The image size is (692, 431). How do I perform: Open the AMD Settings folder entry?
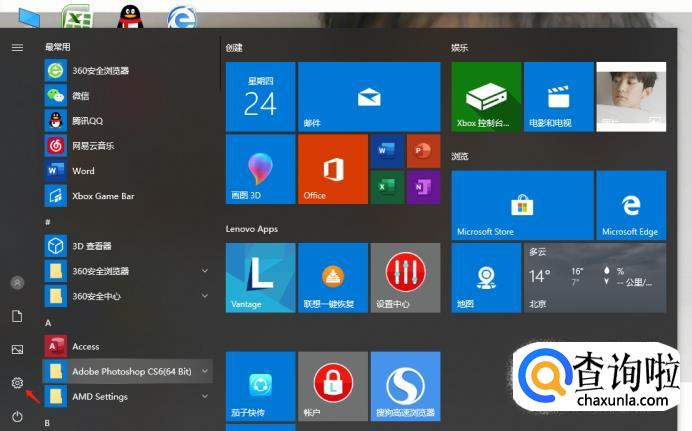(x=127, y=397)
